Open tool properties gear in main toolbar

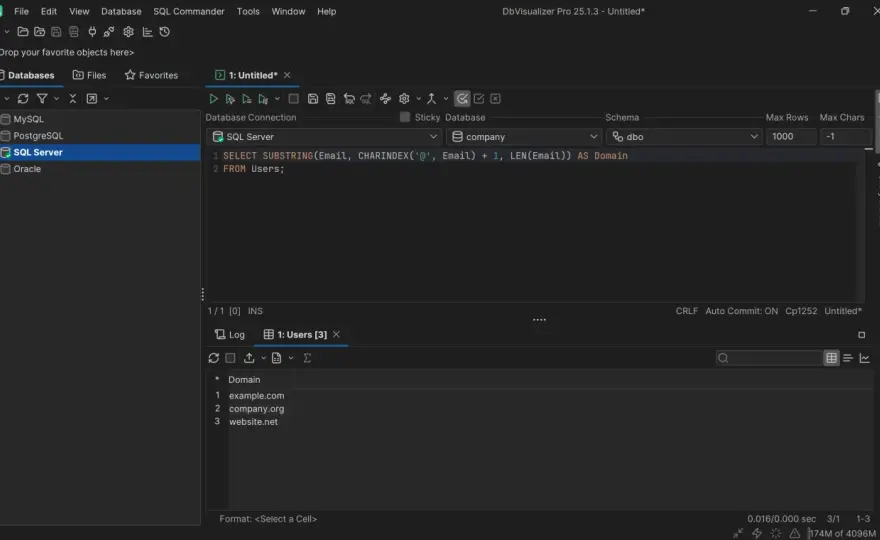click(129, 32)
